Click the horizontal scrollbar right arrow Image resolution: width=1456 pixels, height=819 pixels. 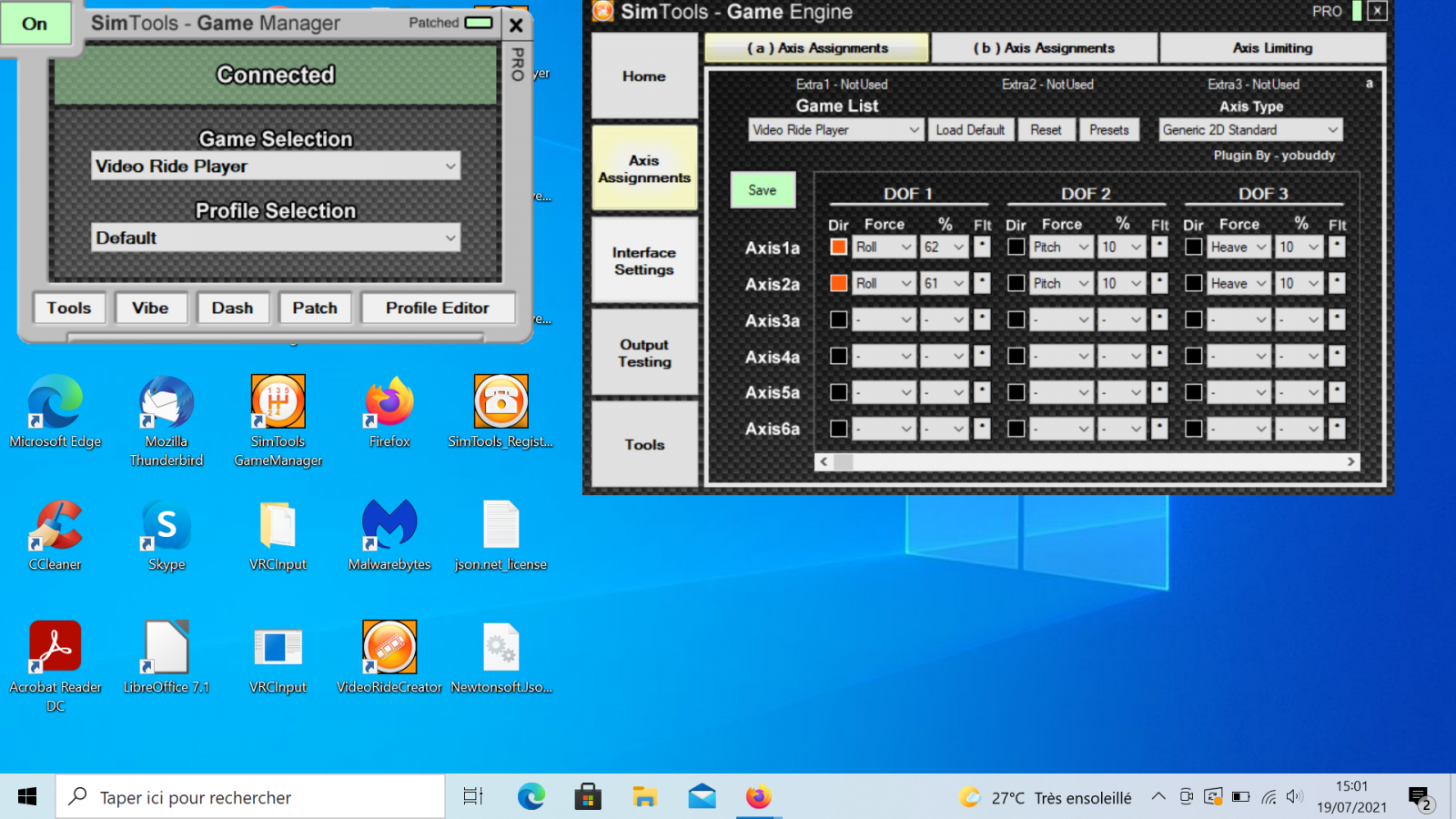(1351, 461)
